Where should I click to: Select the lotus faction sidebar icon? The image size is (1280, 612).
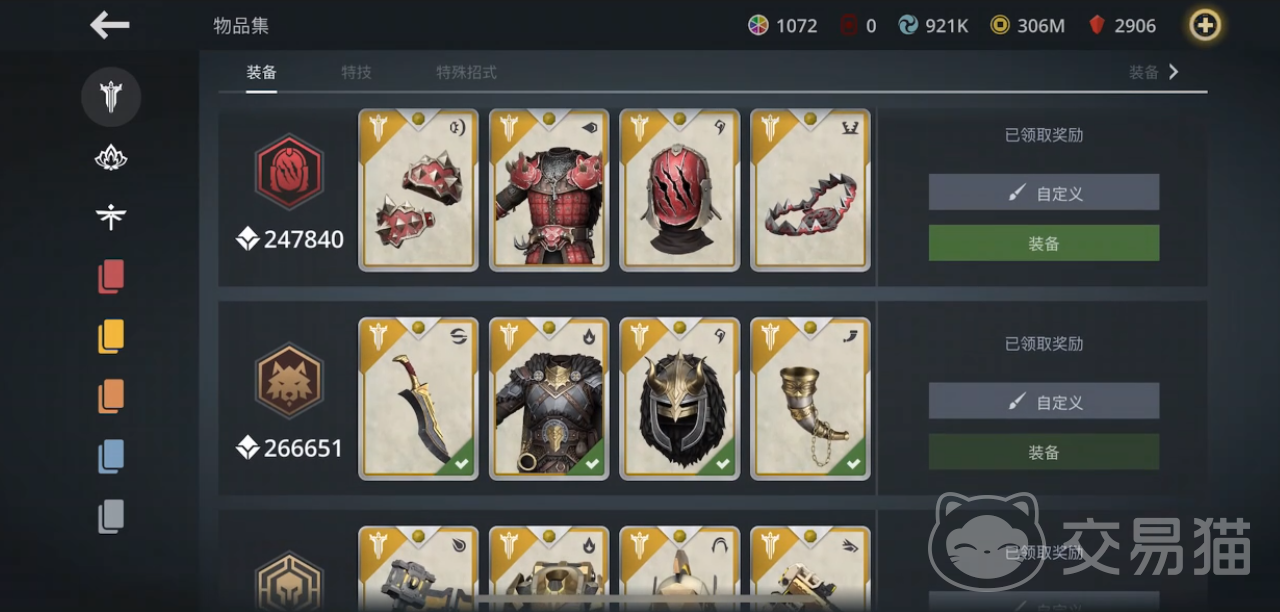tap(111, 157)
